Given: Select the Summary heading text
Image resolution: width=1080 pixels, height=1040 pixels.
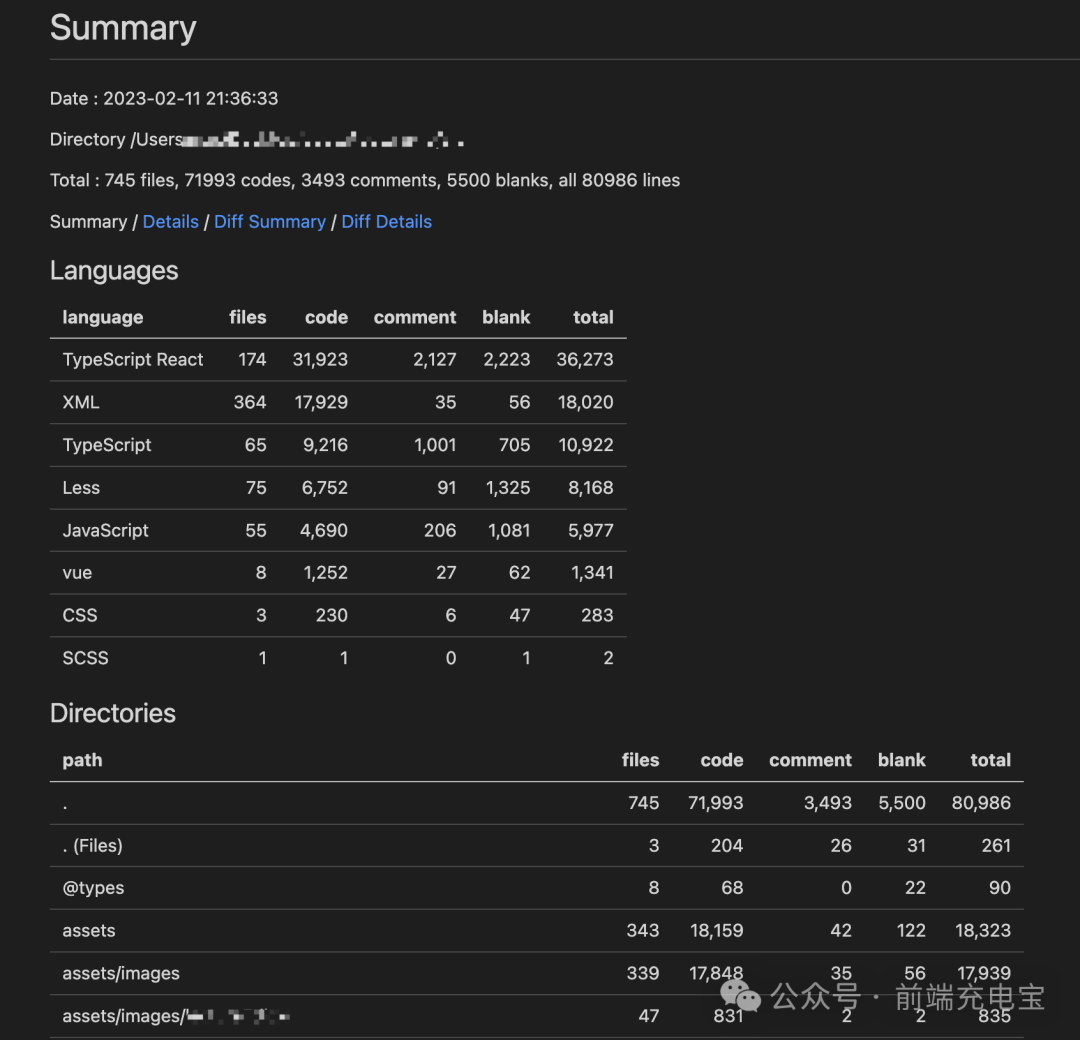Looking at the screenshot, I should 123,28.
